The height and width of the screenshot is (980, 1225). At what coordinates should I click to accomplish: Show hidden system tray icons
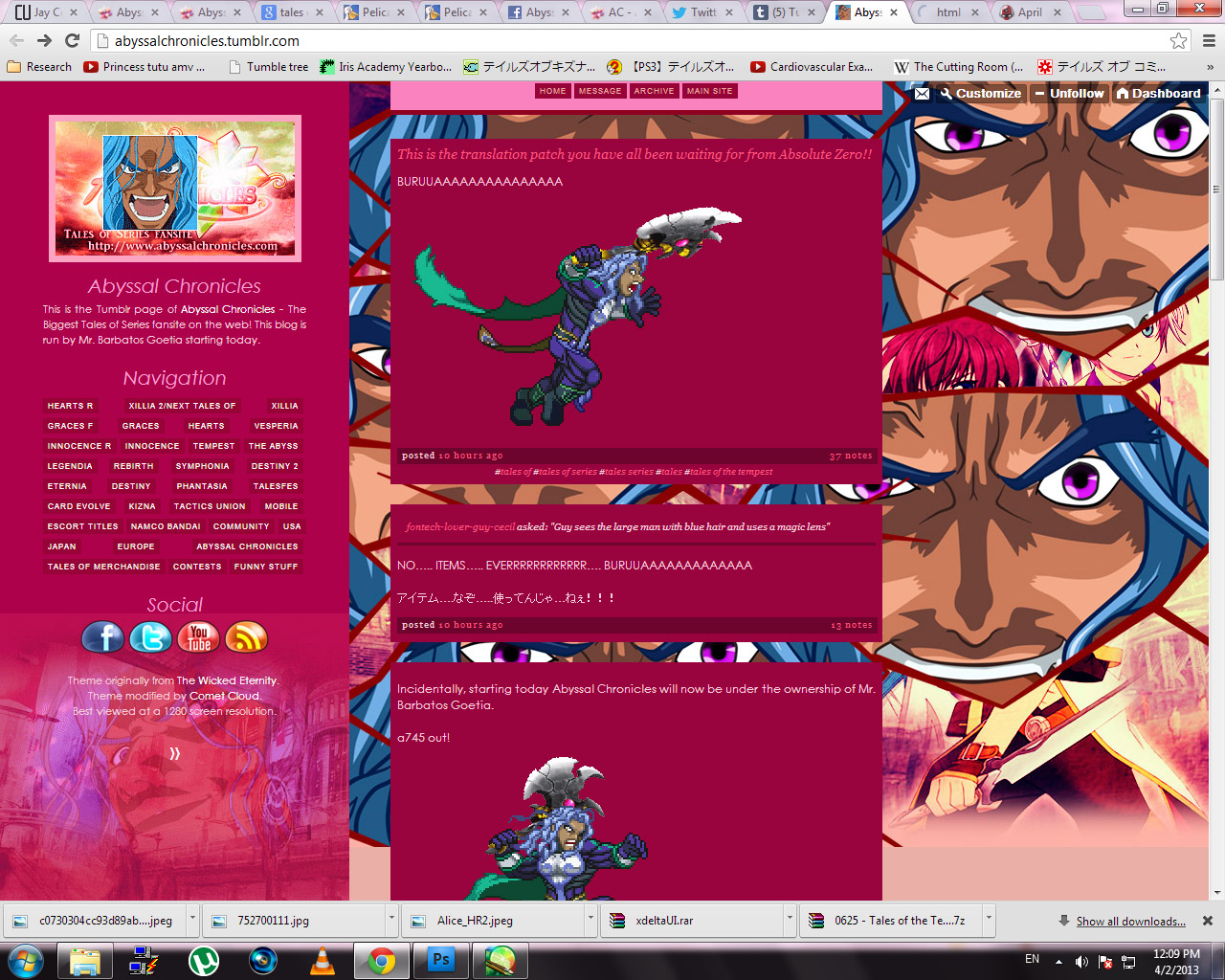(1058, 961)
